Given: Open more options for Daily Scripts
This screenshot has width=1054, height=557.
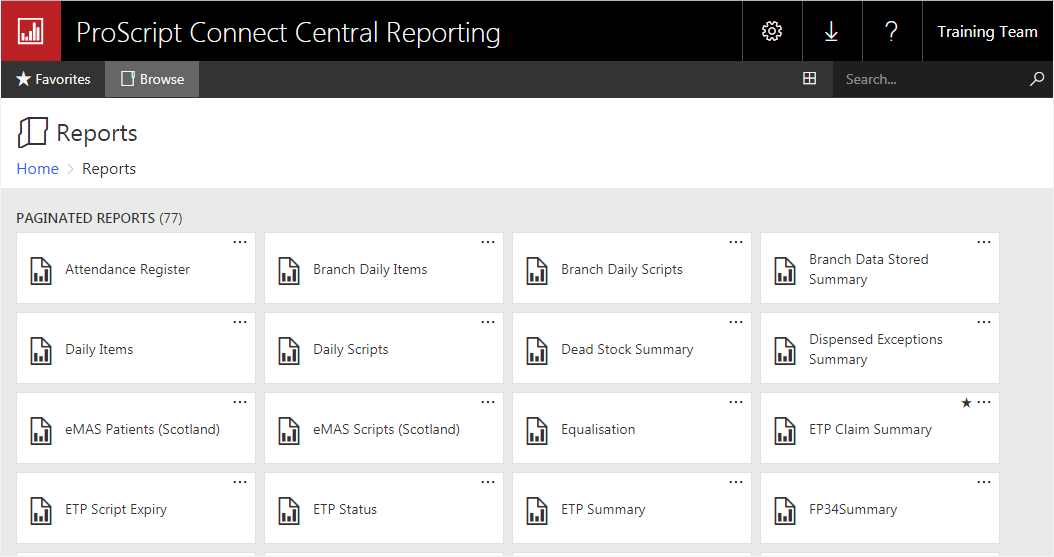Looking at the screenshot, I should [488, 322].
